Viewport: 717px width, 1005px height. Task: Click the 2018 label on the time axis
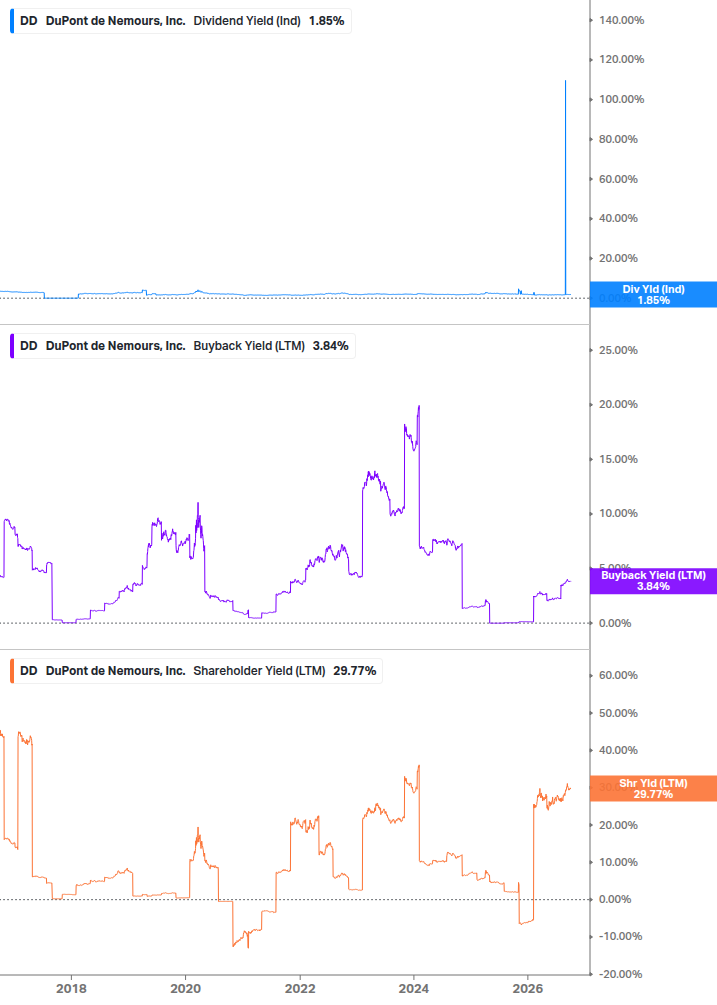(x=71, y=988)
